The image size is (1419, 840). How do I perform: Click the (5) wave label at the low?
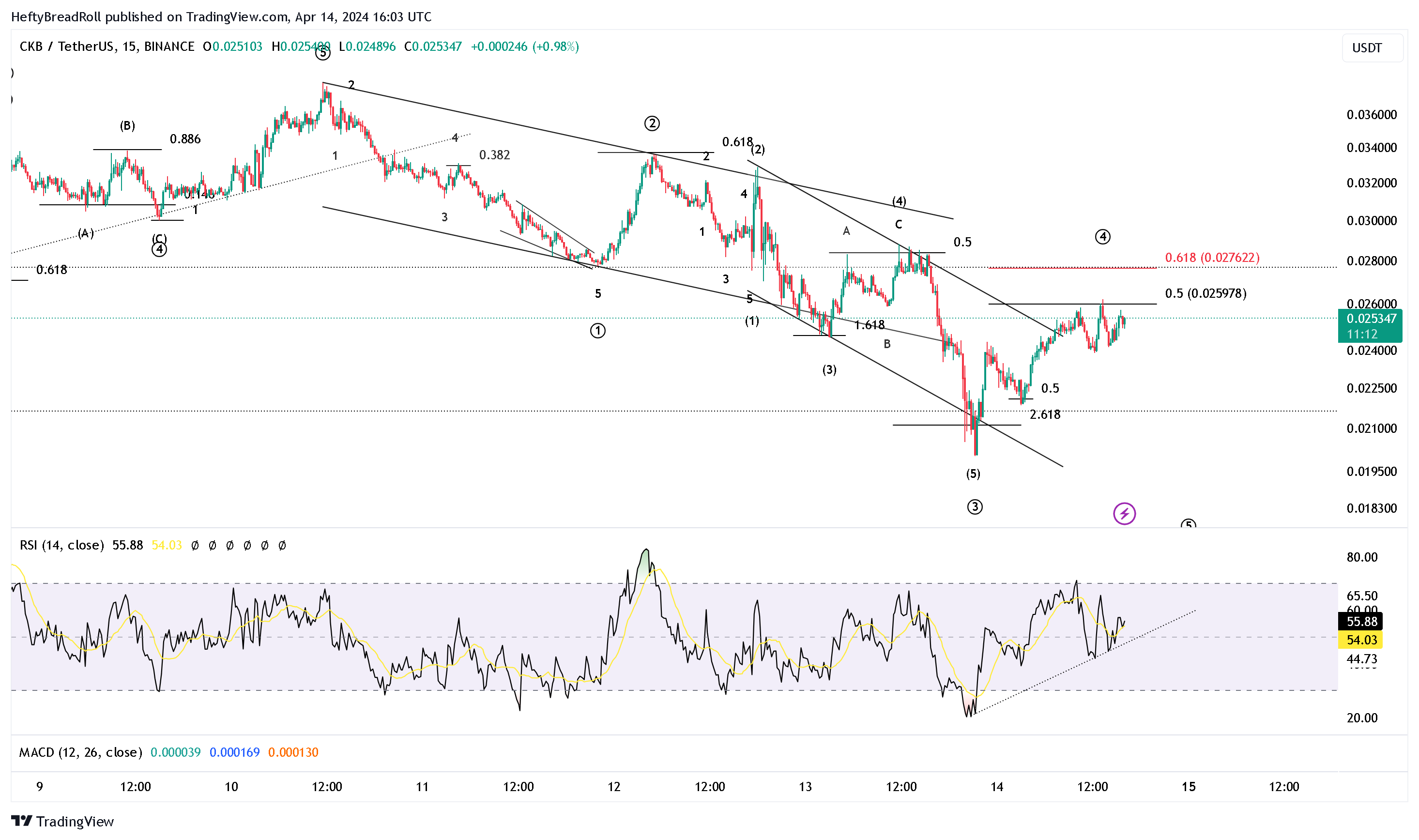973,474
